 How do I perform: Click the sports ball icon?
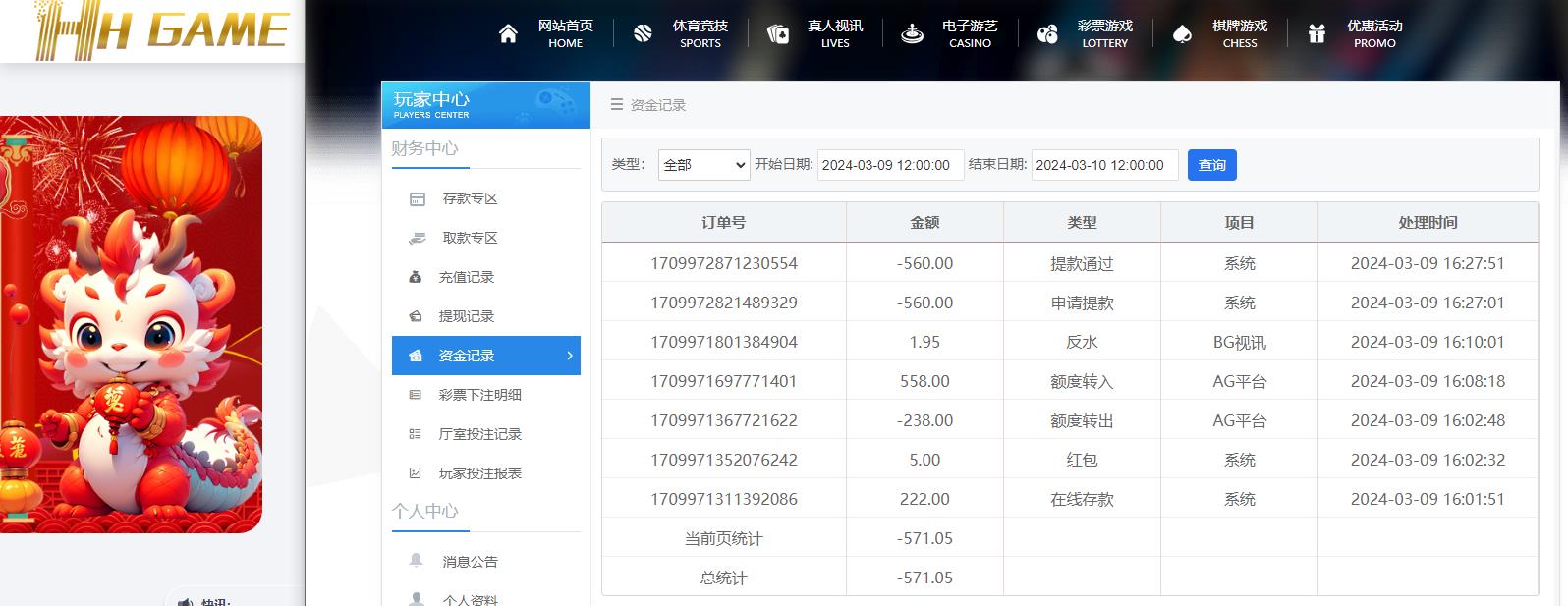point(643,34)
